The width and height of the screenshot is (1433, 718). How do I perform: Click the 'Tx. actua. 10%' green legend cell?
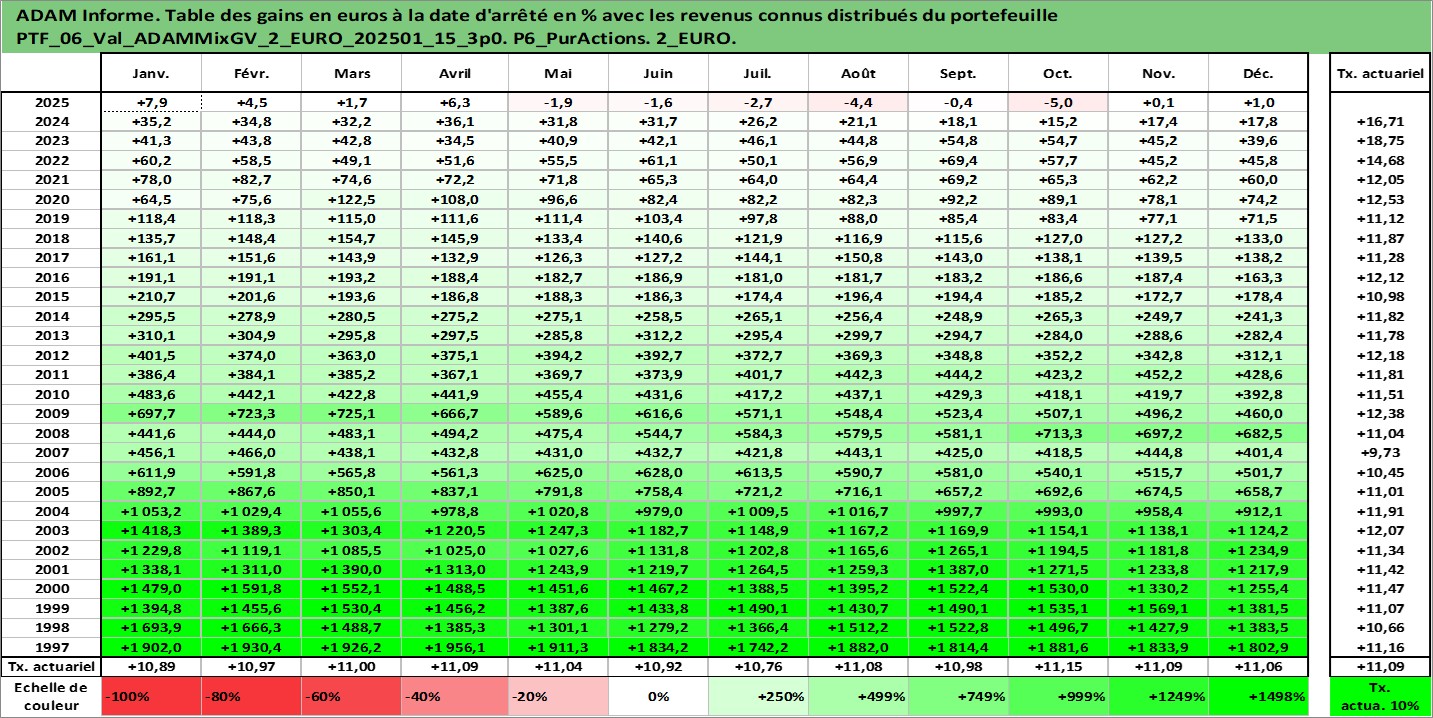(x=1381, y=696)
